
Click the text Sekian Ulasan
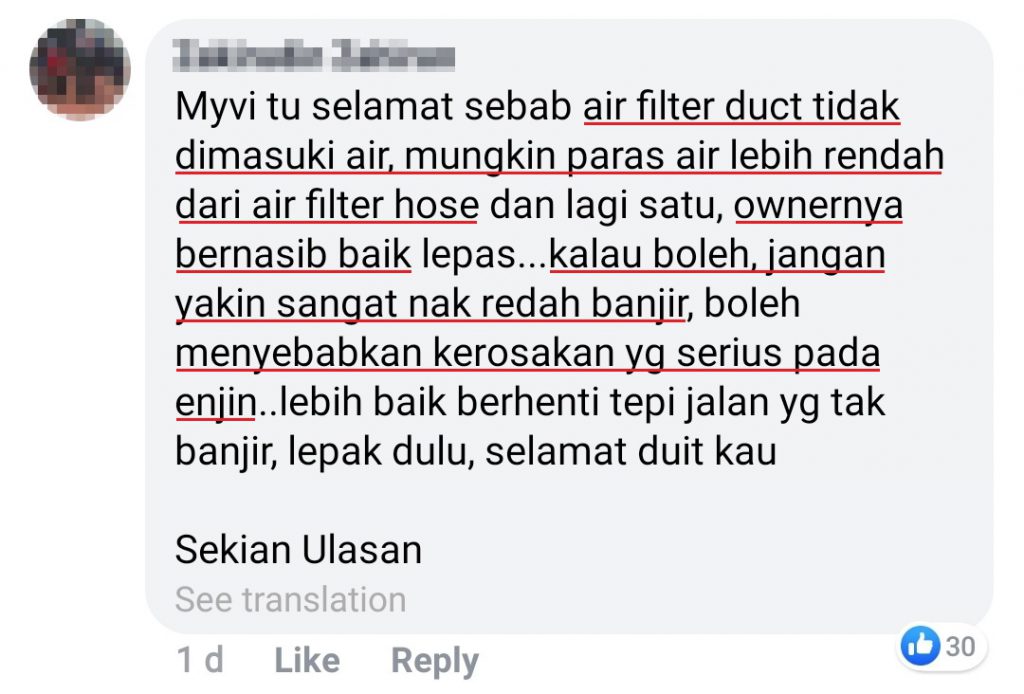298,549
